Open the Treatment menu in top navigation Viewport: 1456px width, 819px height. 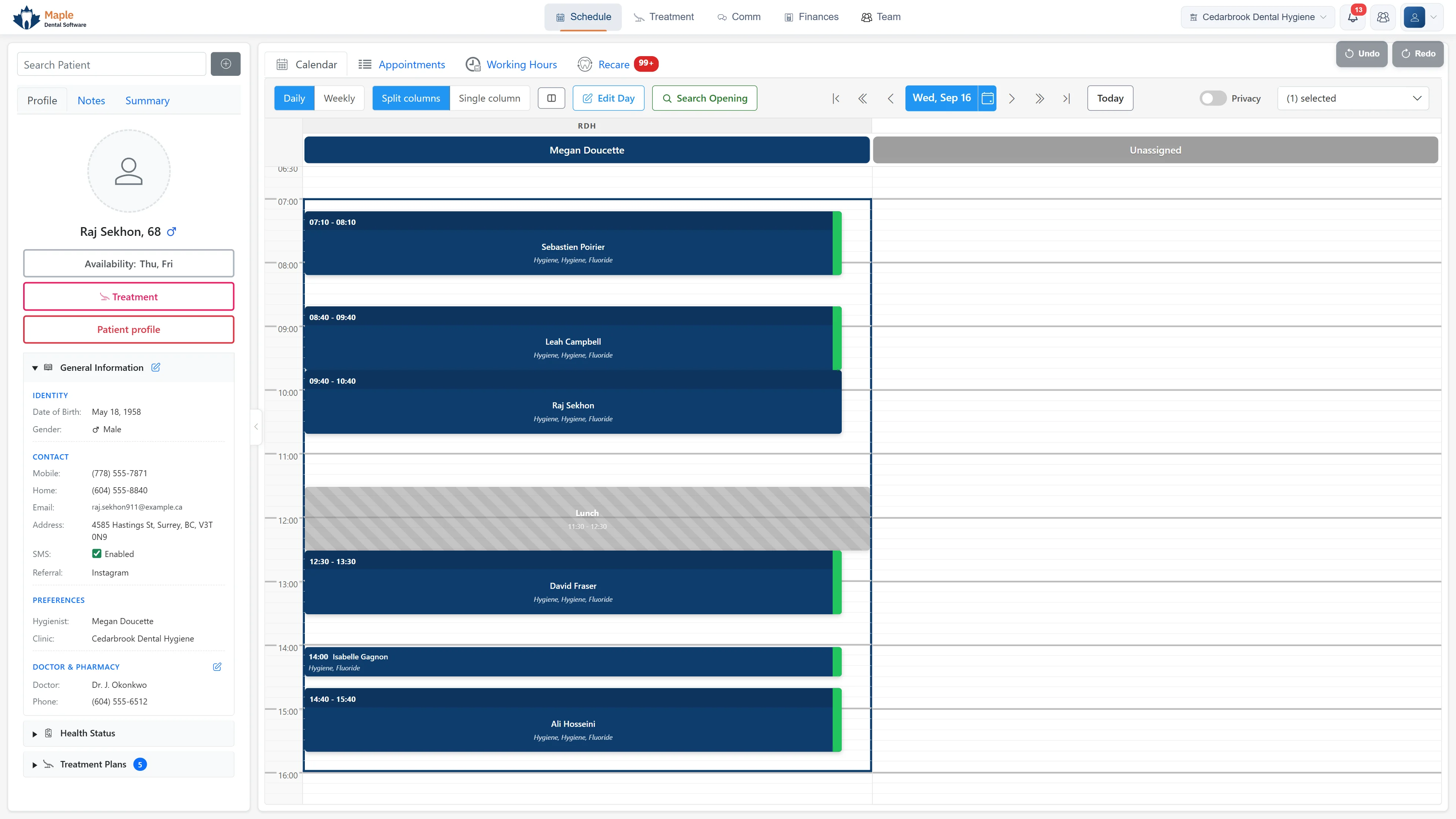click(664, 17)
